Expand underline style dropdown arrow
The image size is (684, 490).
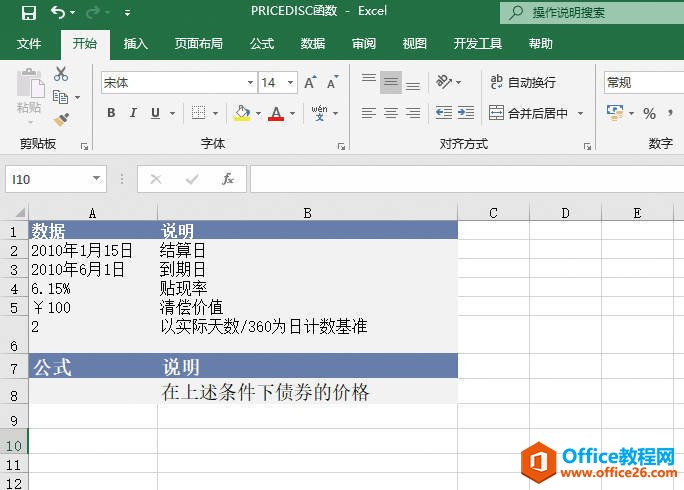[172, 113]
